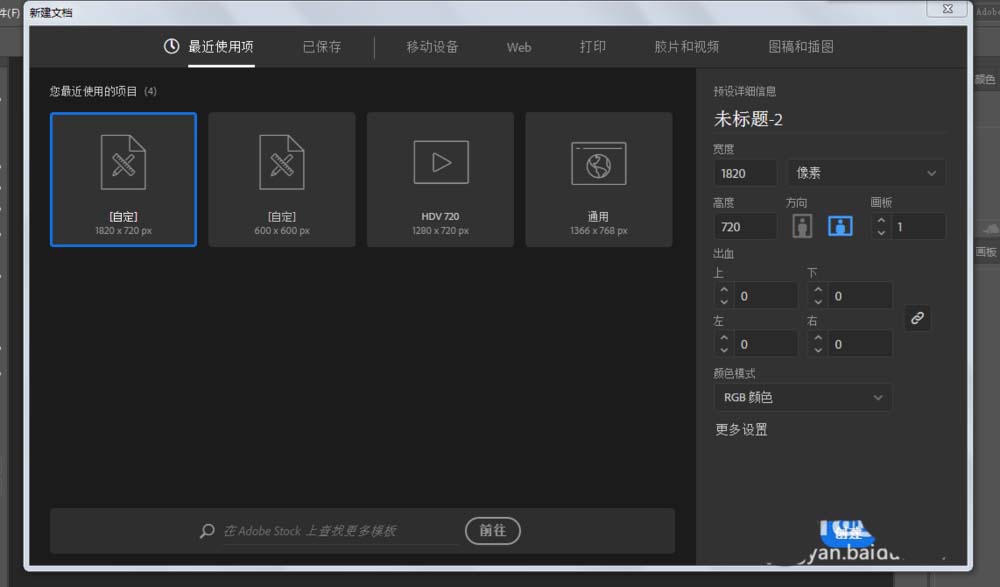Click the Adobe Stock template search field

point(339,531)
